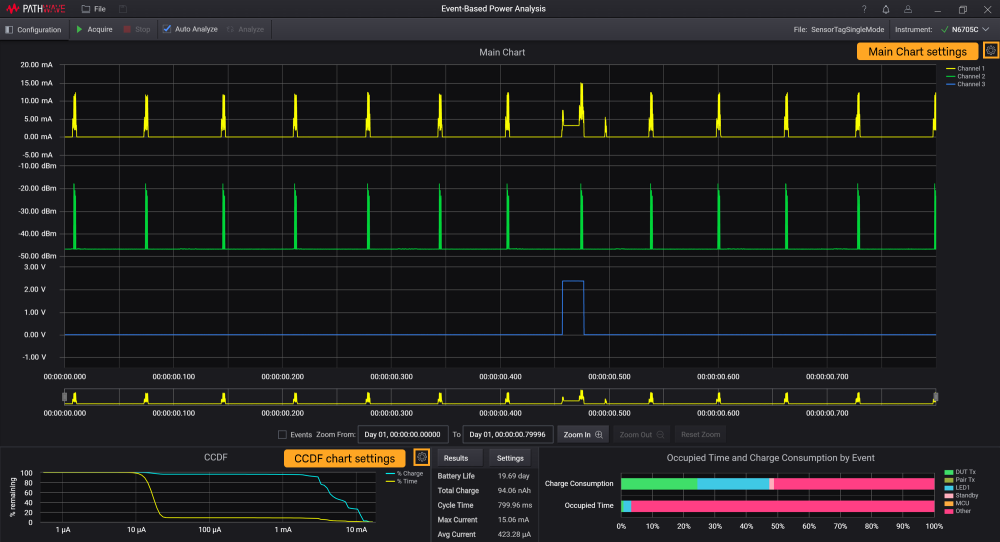
Task: Open the CCDF chart settings gear
Action: (422, 458)
